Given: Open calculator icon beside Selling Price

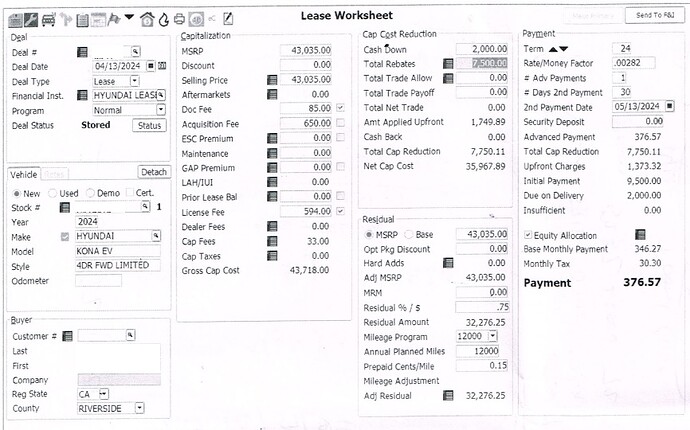Looking at the screenshot, I should coord(272,79).
